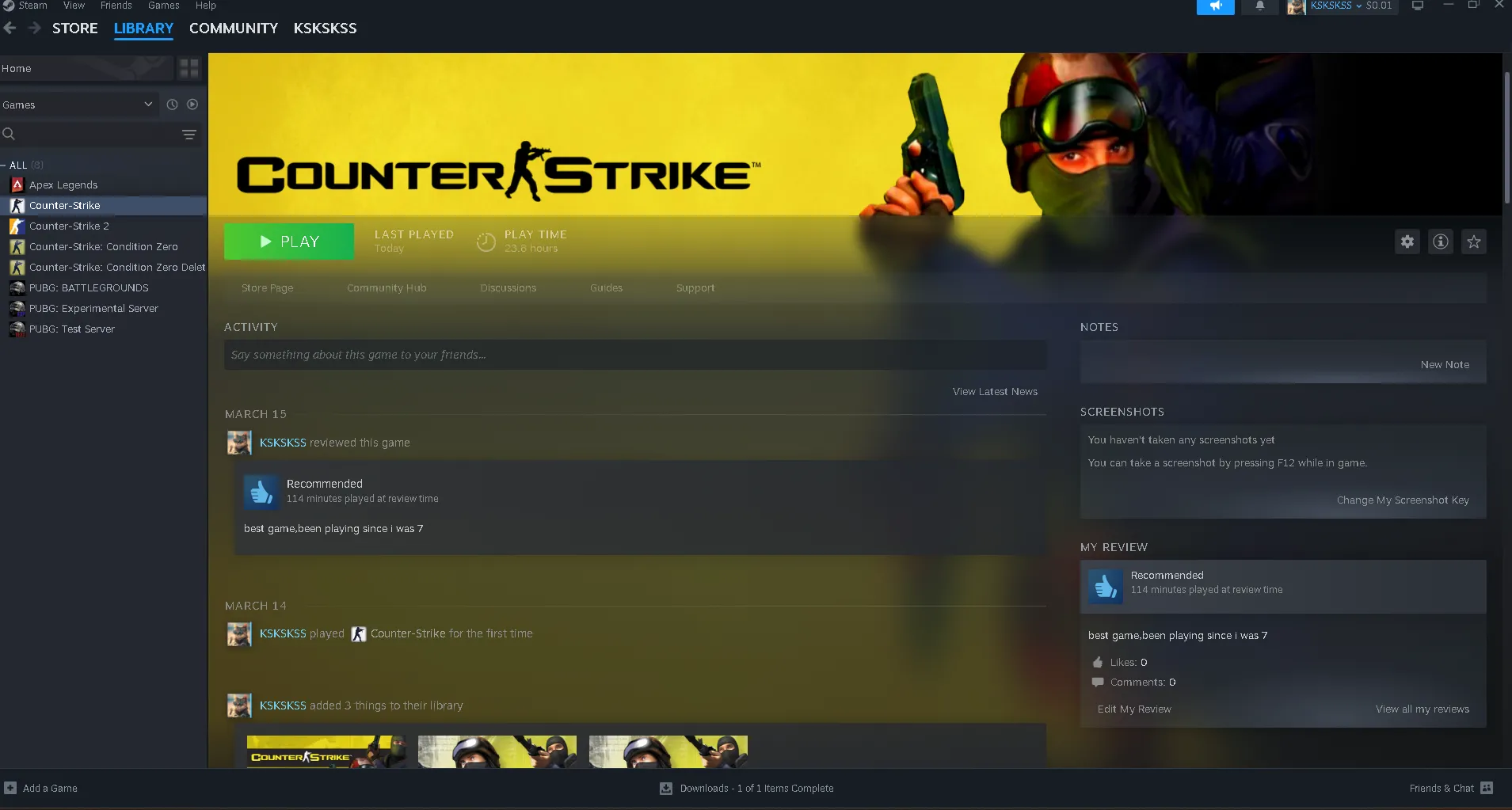Toggle recent activity sort clock icon
This screenshot has height=810, width=1512.
[172, 105]
